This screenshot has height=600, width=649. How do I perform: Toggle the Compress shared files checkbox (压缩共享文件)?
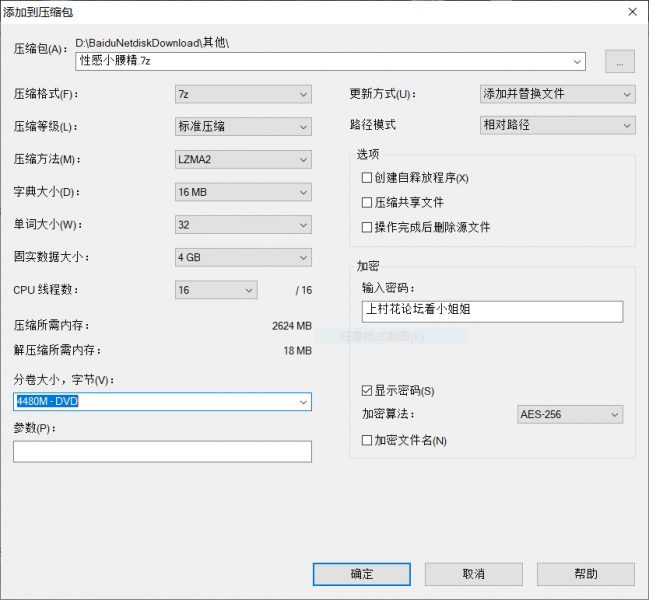tap(367, 202)
